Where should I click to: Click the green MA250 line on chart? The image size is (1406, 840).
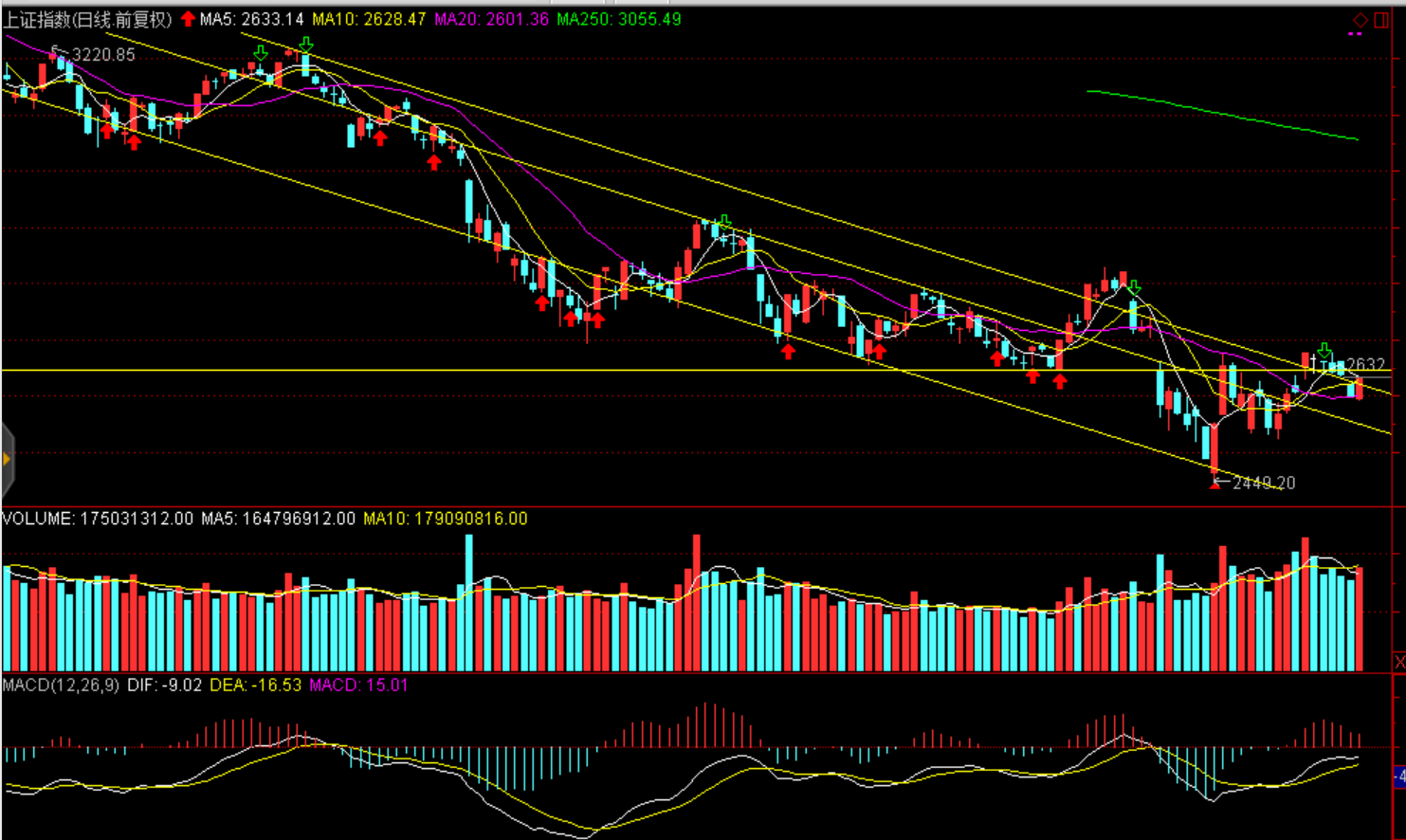pyautogui.click(x=1223, y=115)
